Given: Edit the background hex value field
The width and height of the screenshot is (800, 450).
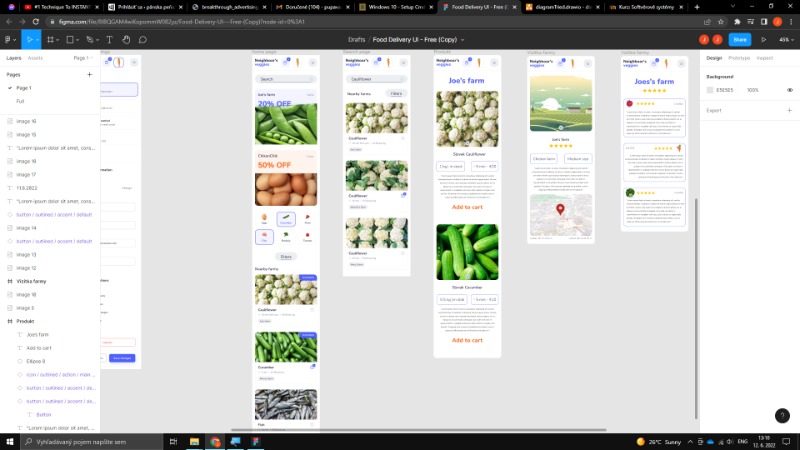Looking at the screenshot, I should coord(724,90).
